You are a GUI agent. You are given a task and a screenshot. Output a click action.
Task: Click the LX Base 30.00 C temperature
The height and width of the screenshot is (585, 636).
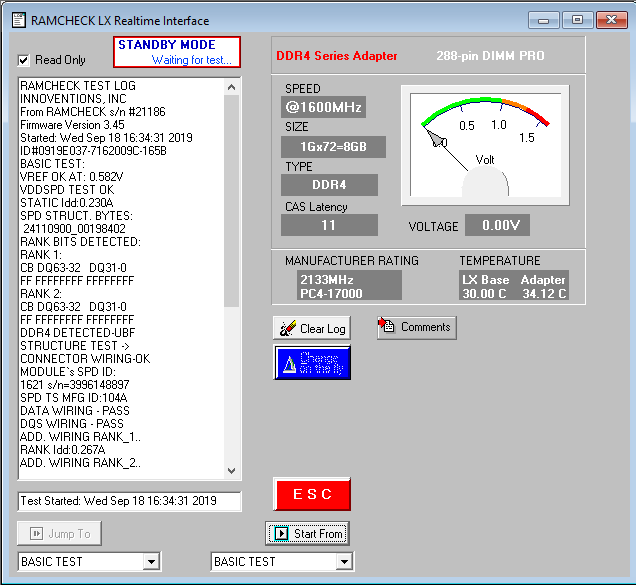tap(485, 286)
